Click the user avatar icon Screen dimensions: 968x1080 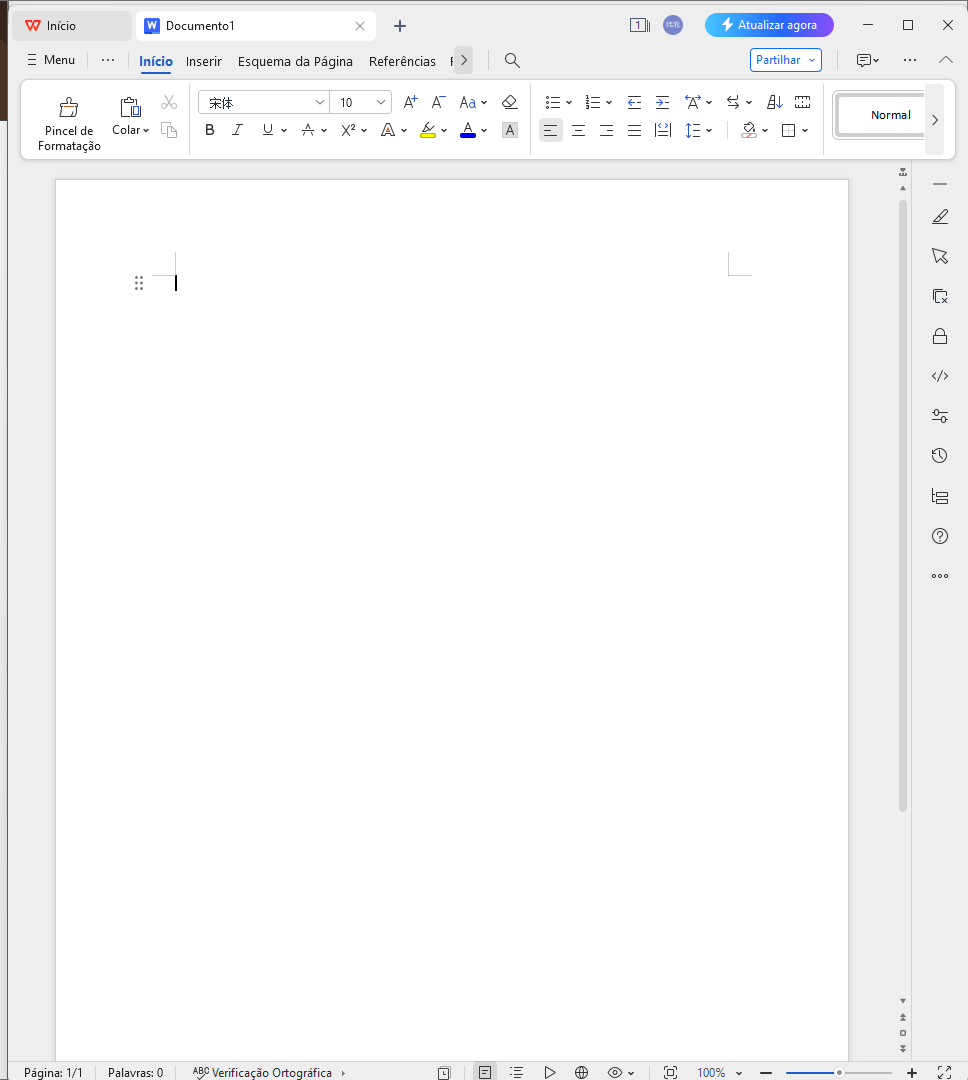[x=672, y=25]
